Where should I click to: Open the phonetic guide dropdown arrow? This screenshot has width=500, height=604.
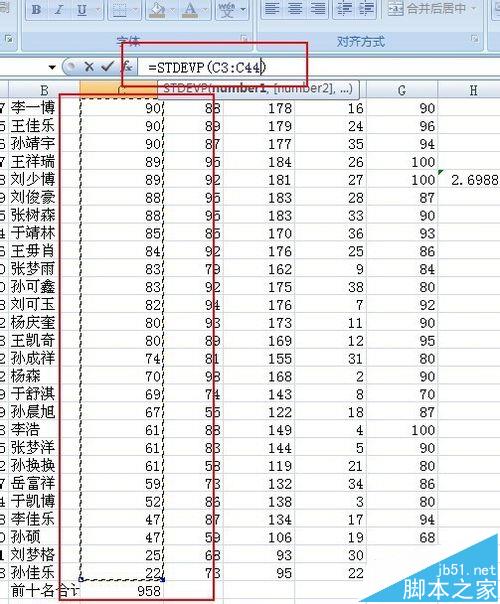tap(243, 9)
